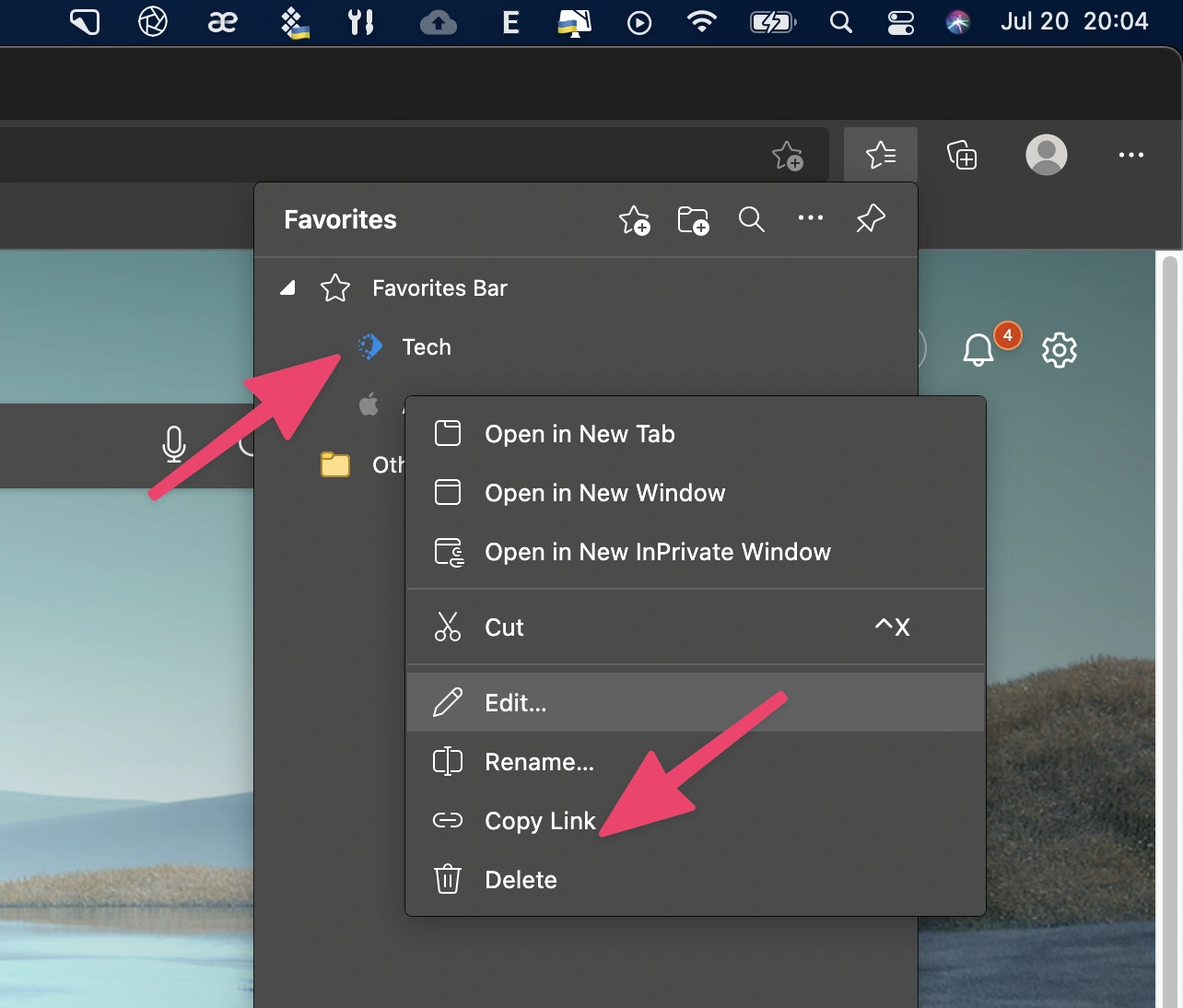Choose Delete from context menu
Image resolution: width=1183 pixels, height=1008 pixels.
point(696,880)
